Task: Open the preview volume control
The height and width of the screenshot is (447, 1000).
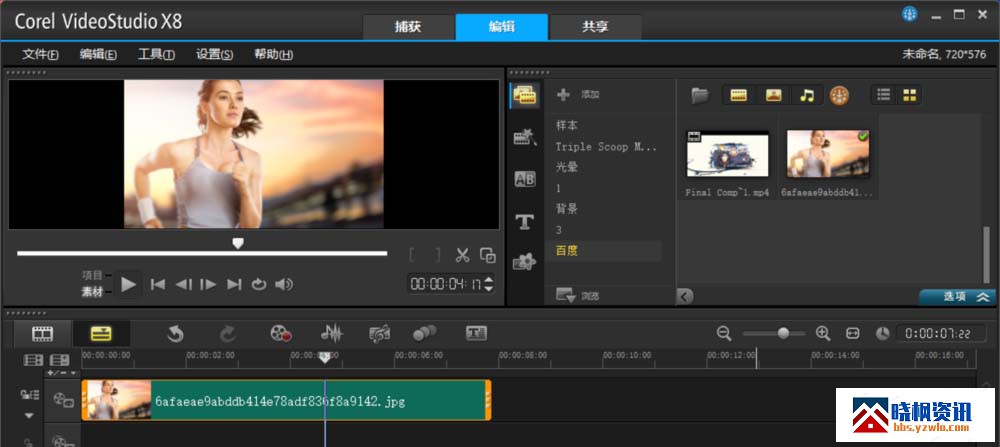Action: tap(284, 284)
